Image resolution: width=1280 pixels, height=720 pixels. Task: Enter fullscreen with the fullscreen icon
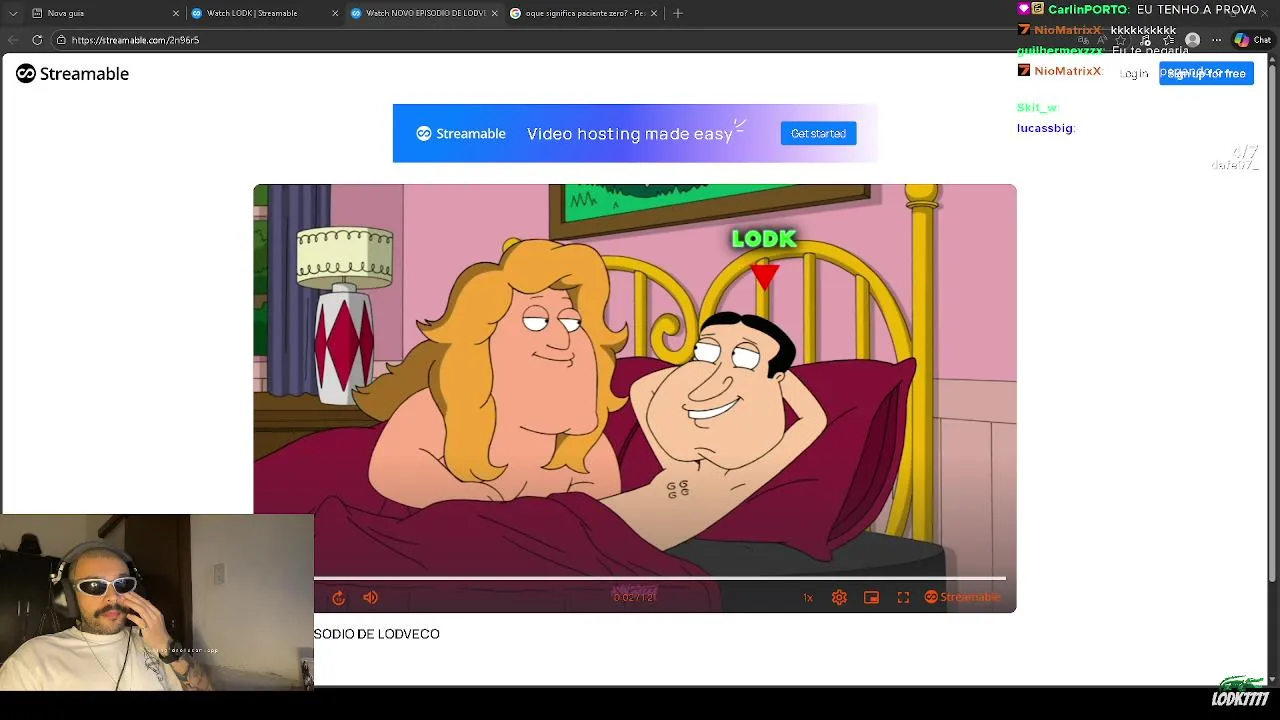pyautogui.click(x=903, y=598)
